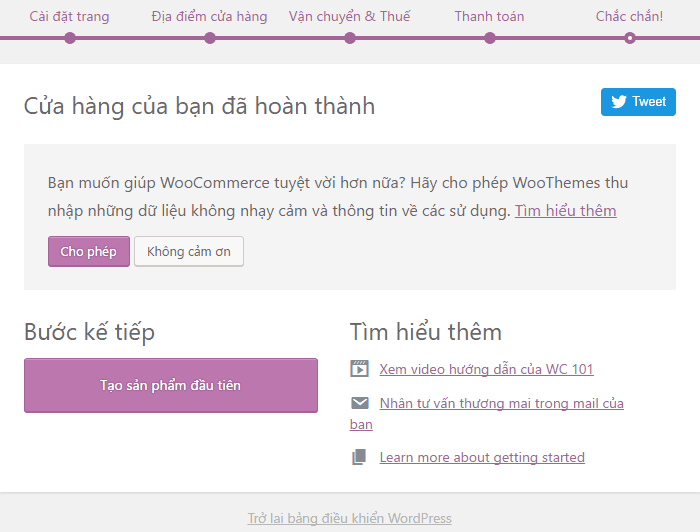Open Xem video hướng dẫn của WC 101

pos(486,369)
